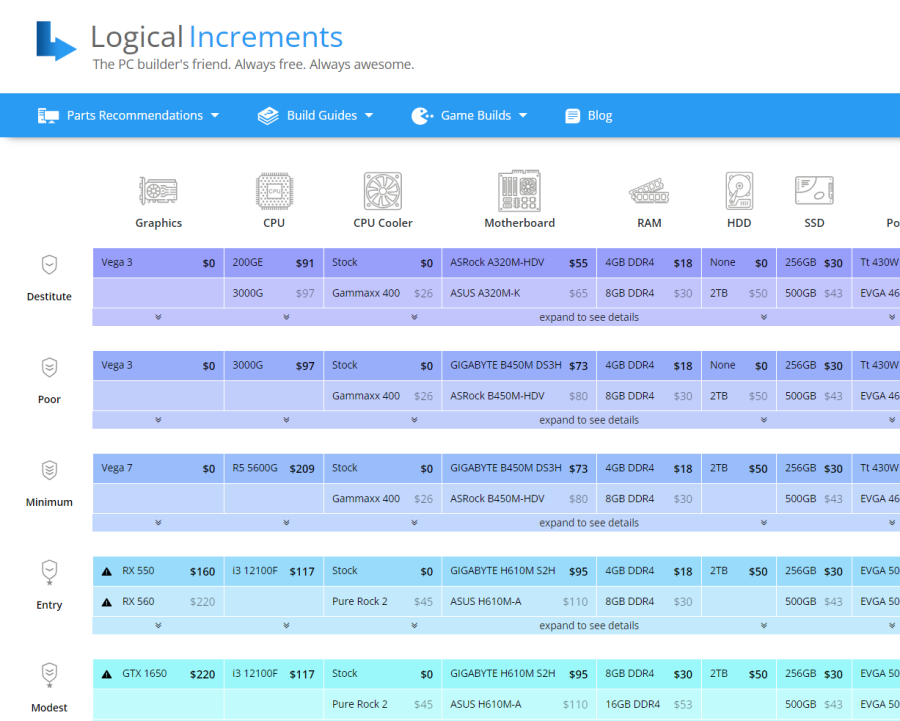Click the site tagline under the logo
900x721 pixels.
point(253,64)
